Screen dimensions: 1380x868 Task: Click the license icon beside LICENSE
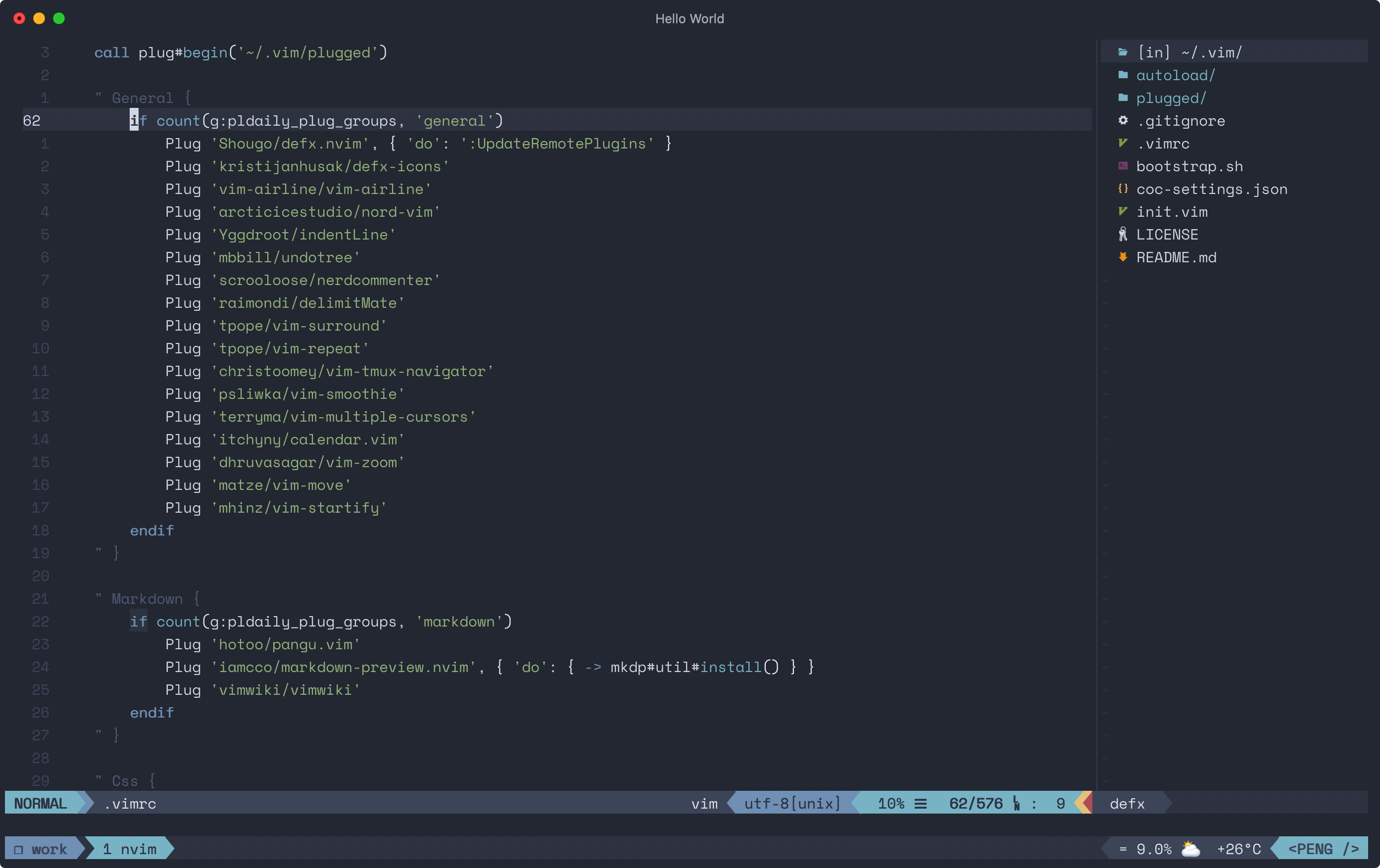(1123, 235)
